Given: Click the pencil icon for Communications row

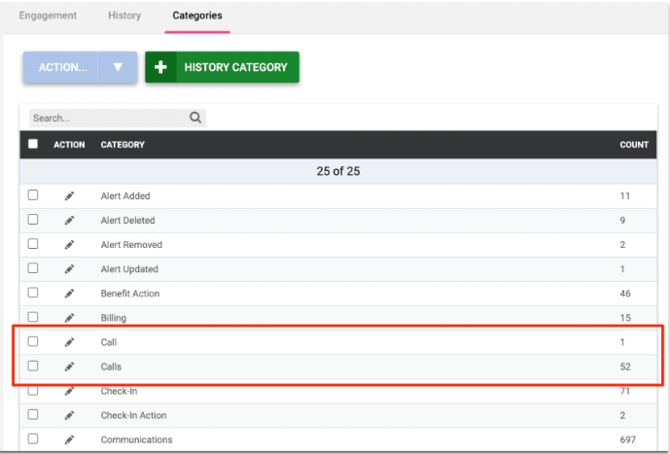Looking at the screenshot, I should [x=69, y=439].
